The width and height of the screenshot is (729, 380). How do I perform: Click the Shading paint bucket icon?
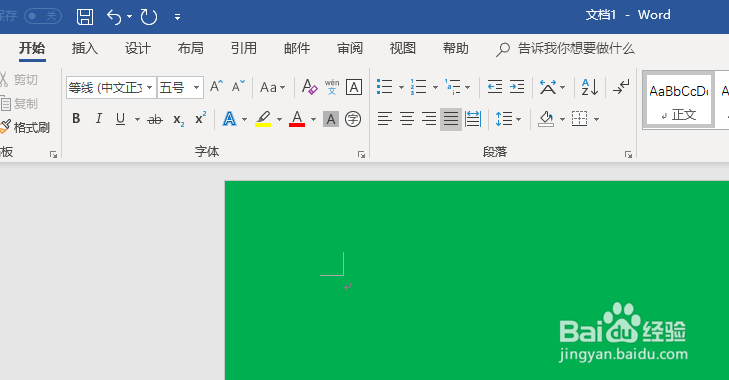click(x=546, y=119)
